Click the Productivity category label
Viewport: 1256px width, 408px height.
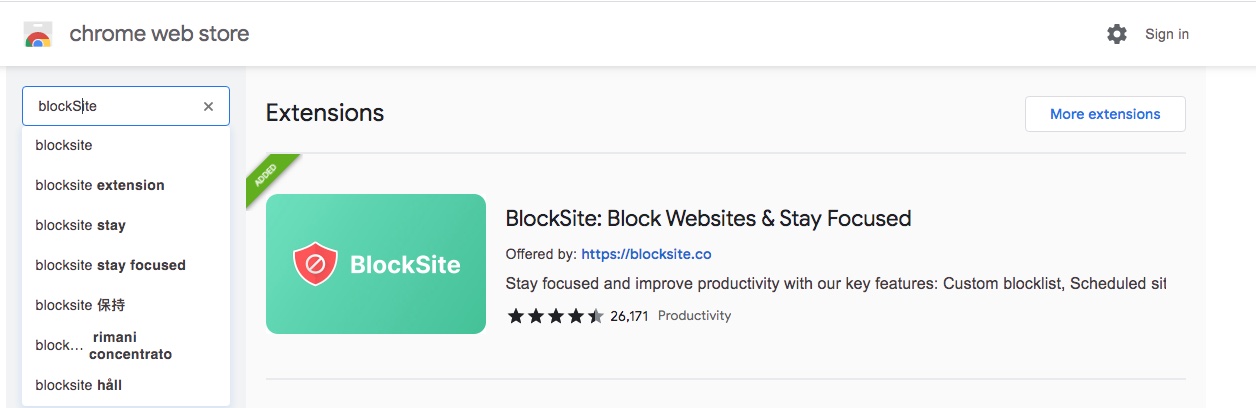pyautogui.click(x=694, y=316)
